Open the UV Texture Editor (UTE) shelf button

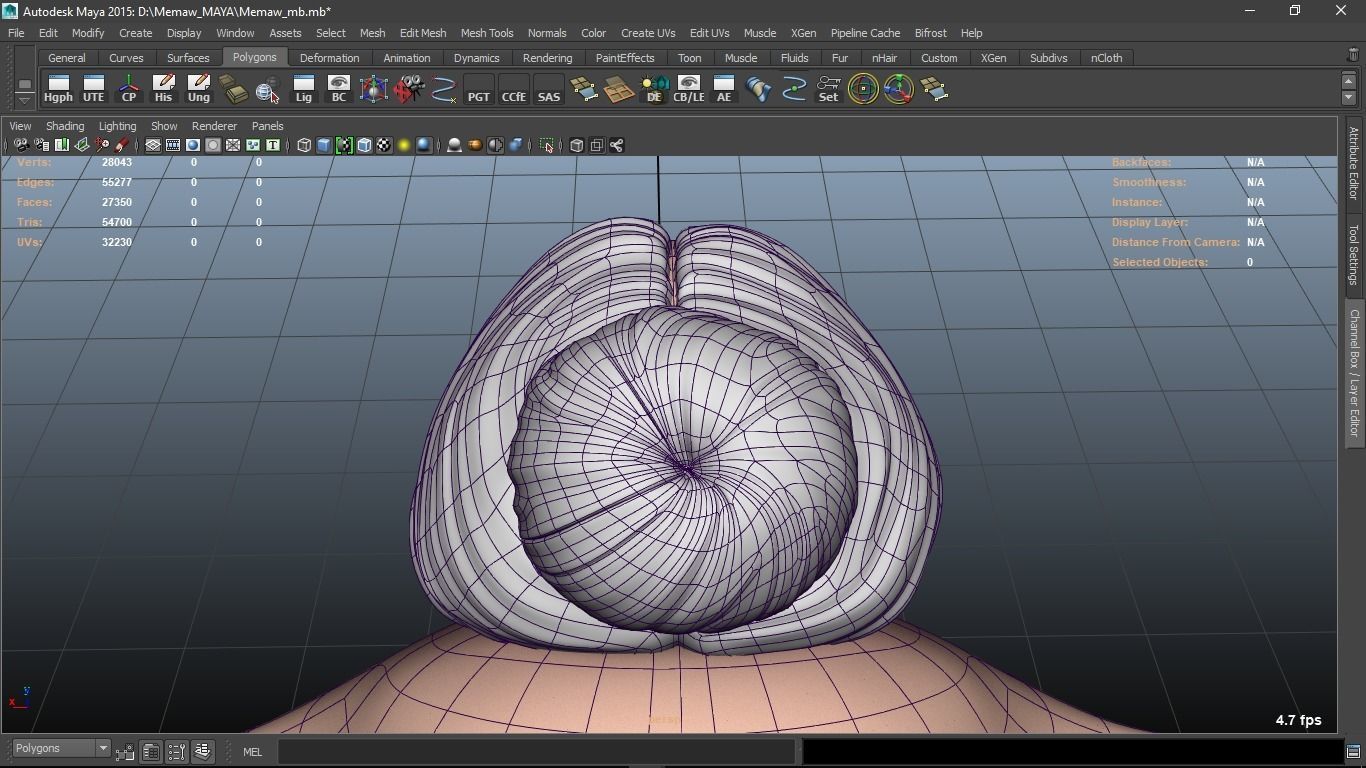point(93,89)
